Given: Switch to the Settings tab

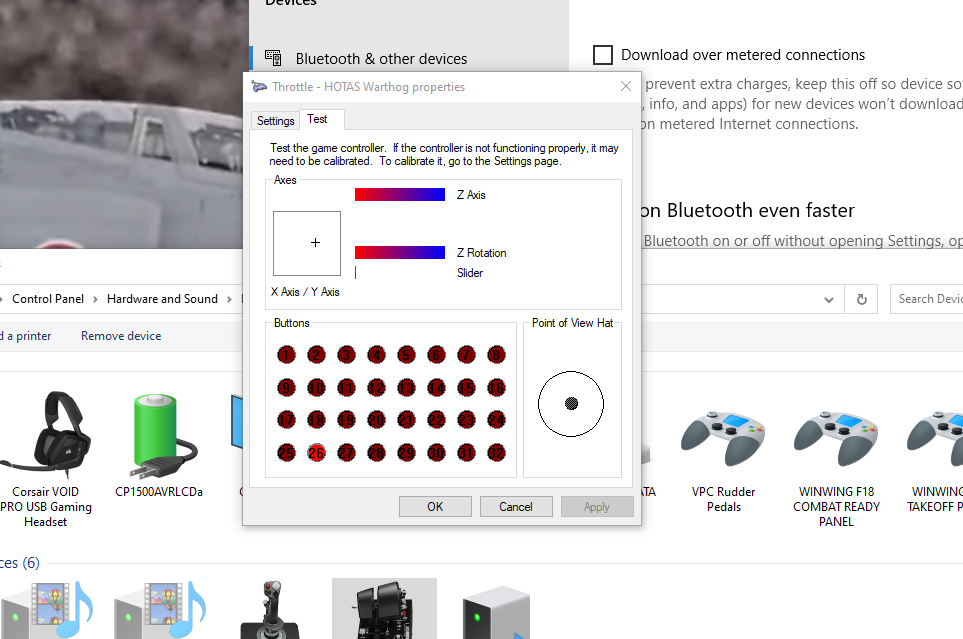Looking at the screenshot, I should point(276,120).
